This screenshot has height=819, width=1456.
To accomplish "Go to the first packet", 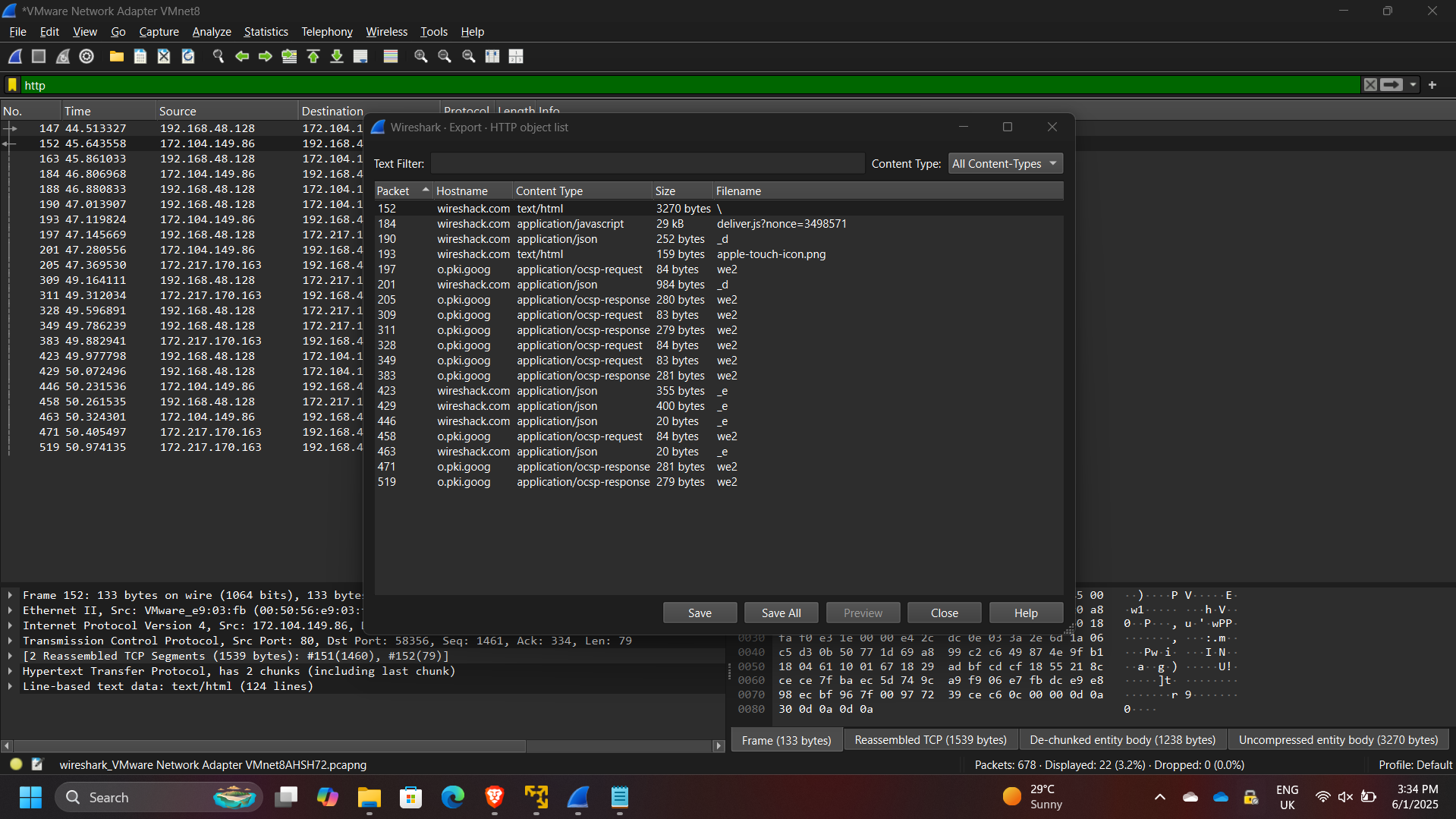I will [313, 55].
